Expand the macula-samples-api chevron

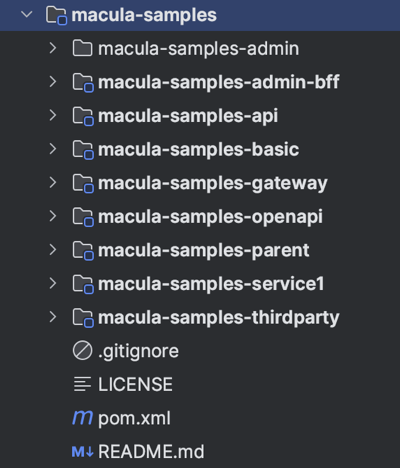click(53, 115)
